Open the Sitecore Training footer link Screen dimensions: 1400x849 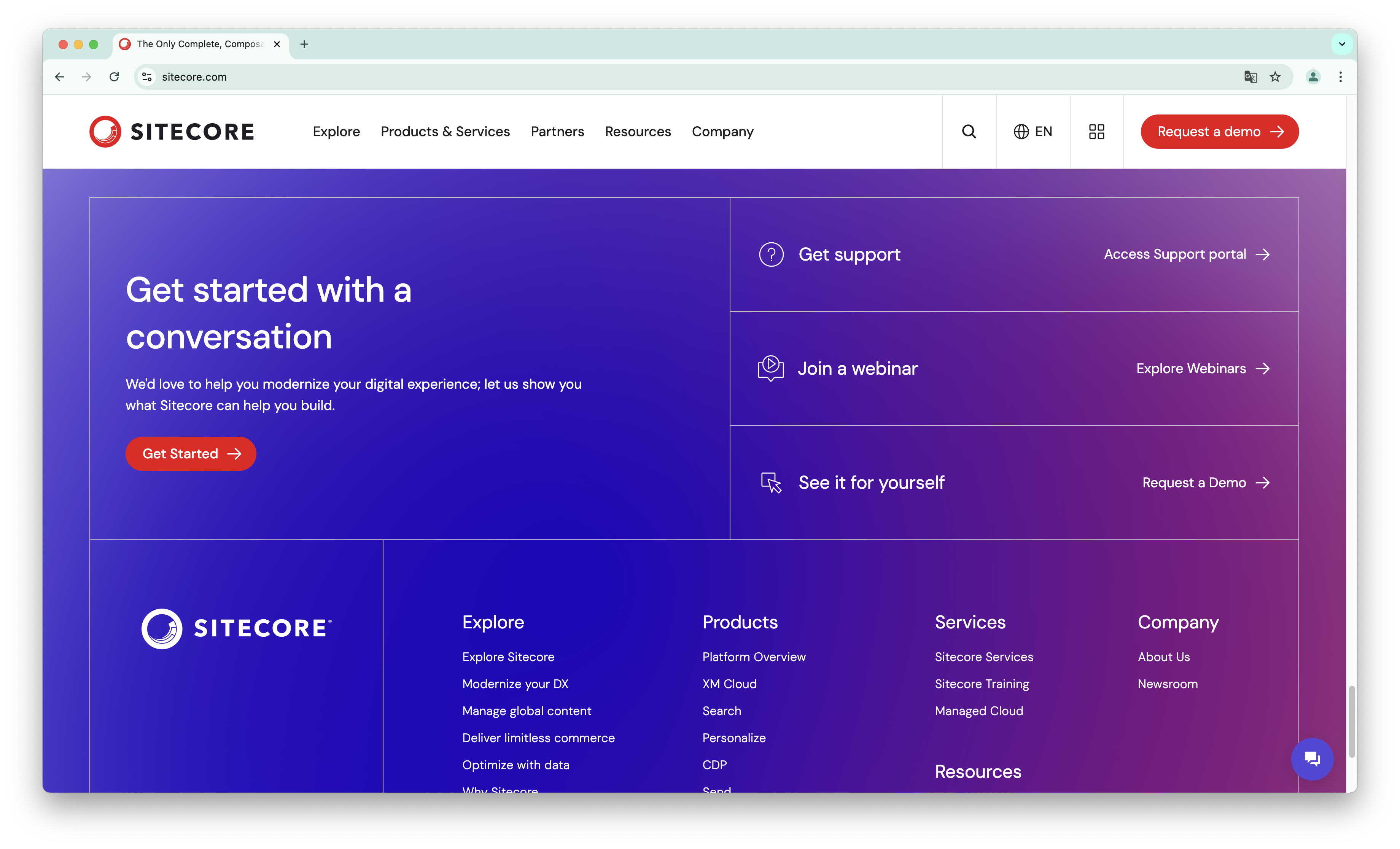[981, 684]
